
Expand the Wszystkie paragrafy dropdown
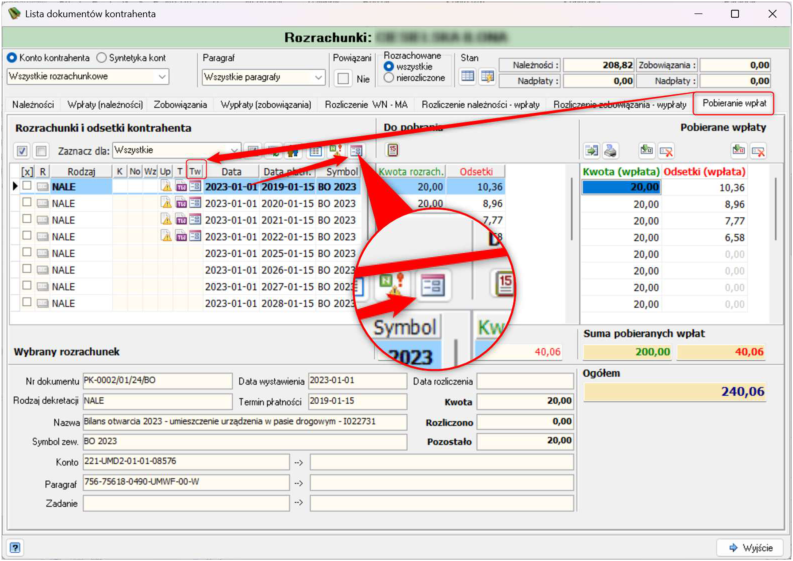263,77
